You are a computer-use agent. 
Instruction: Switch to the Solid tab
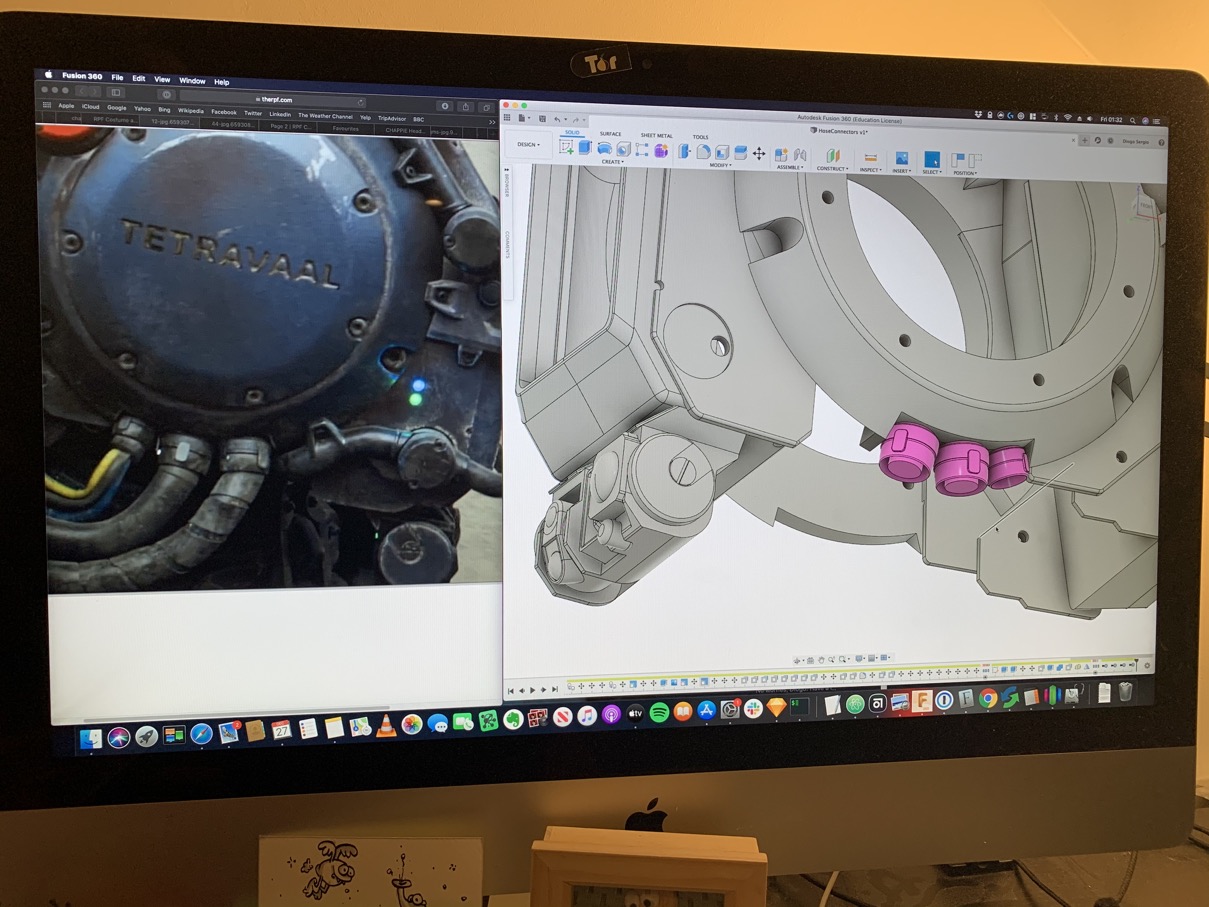572,132
